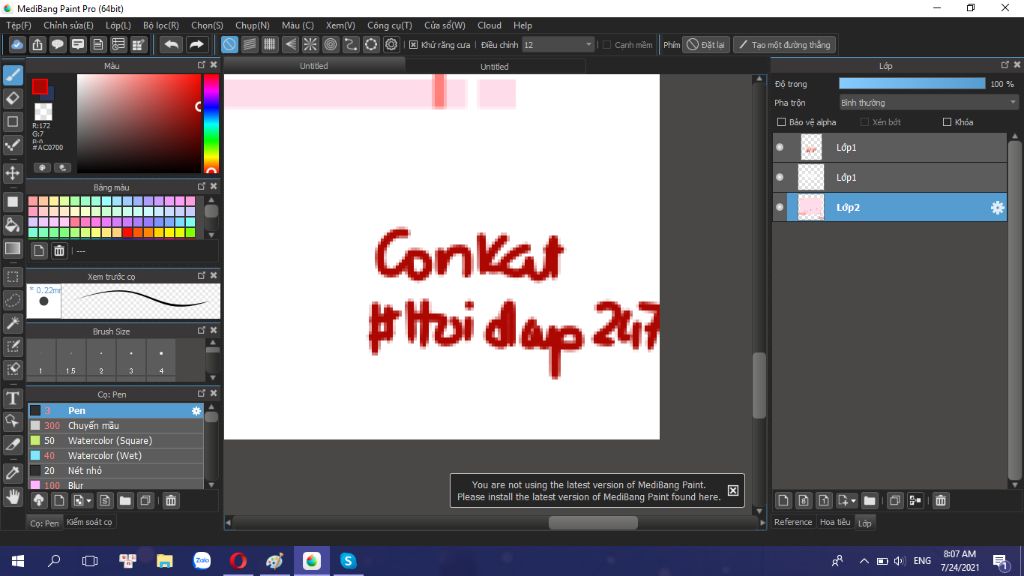Add new layer in layer panel

(783, 501)
